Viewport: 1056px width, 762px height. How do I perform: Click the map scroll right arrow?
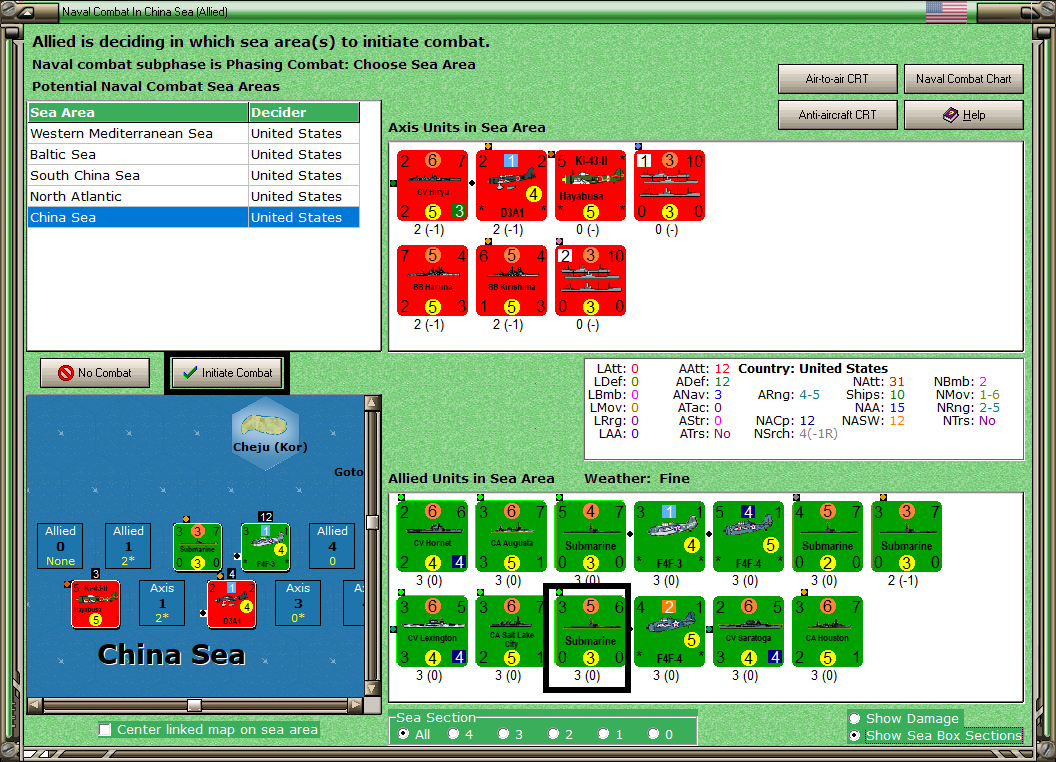point(356,705)
